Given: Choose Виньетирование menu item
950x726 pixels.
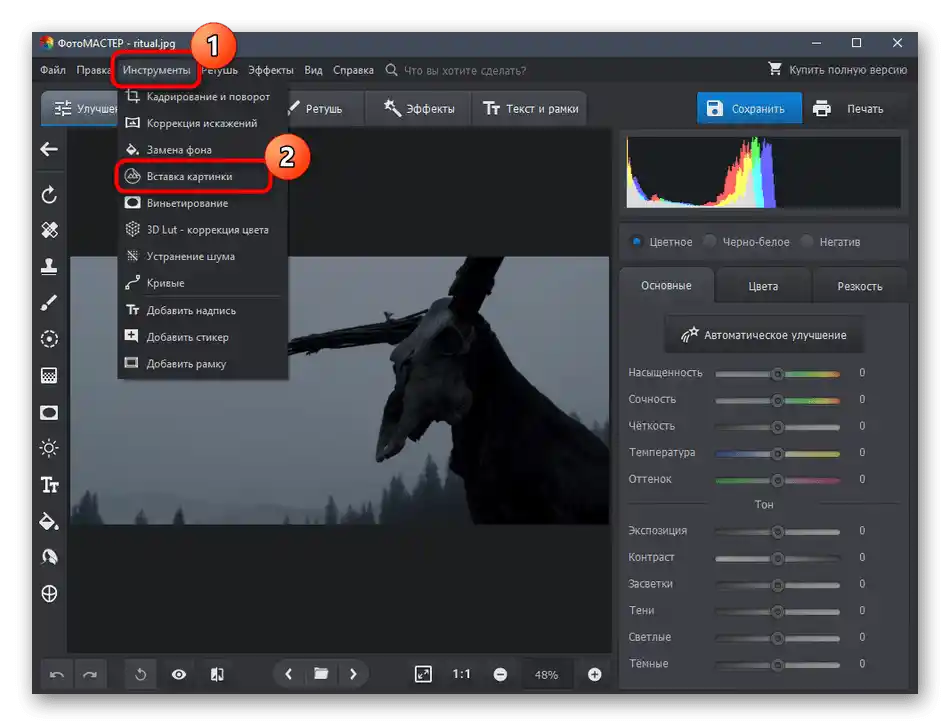Looking at the screenshot, I should pyautogui.click(x=202, y=203).
